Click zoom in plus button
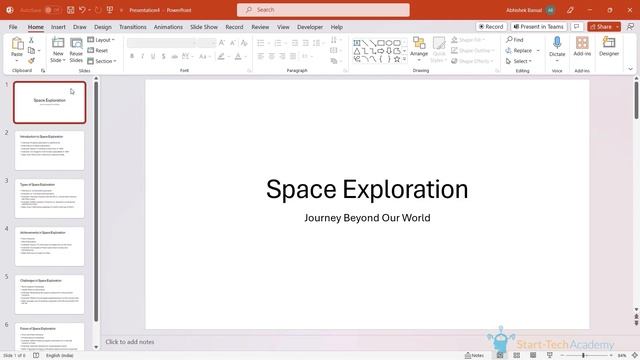This screenshot has height=360, width=640. (611, 356)
